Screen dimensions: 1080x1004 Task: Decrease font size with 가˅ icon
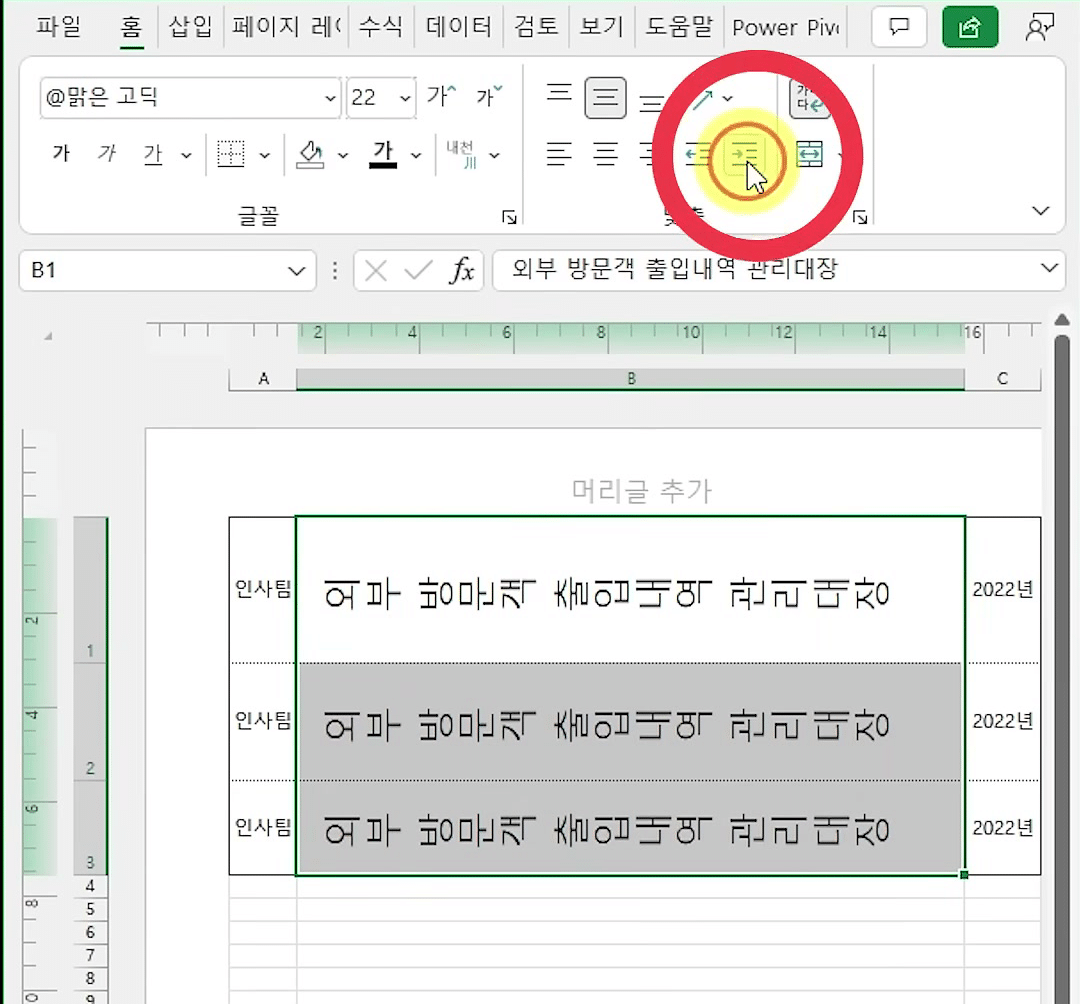pos(490,96)
